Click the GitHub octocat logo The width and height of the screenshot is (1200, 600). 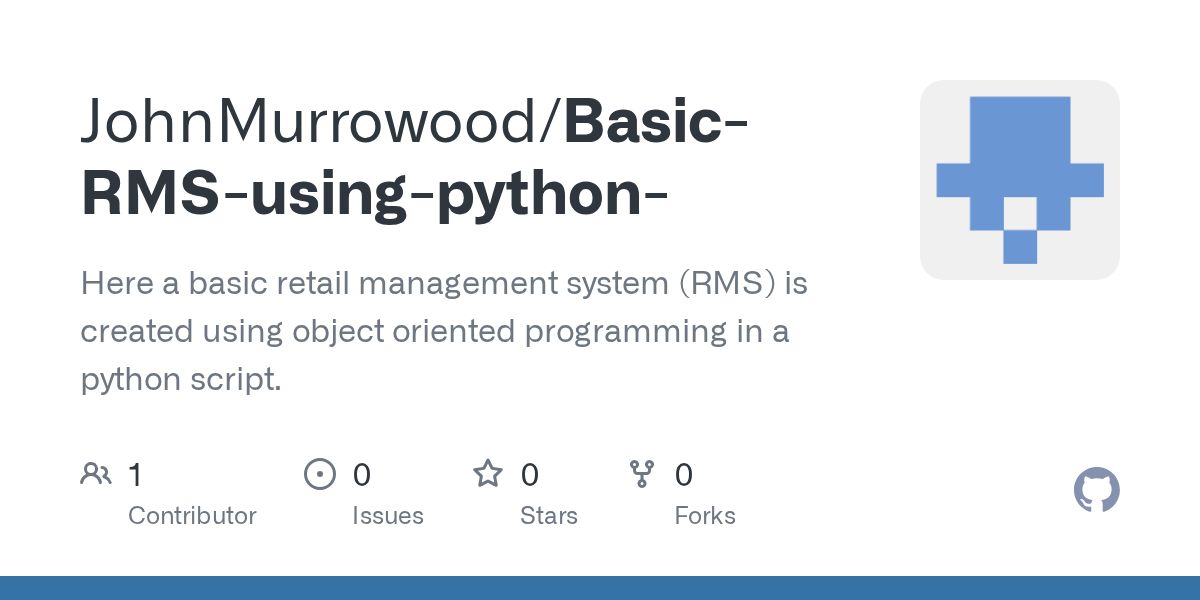pyautogui.click(x=1097, y=491)
